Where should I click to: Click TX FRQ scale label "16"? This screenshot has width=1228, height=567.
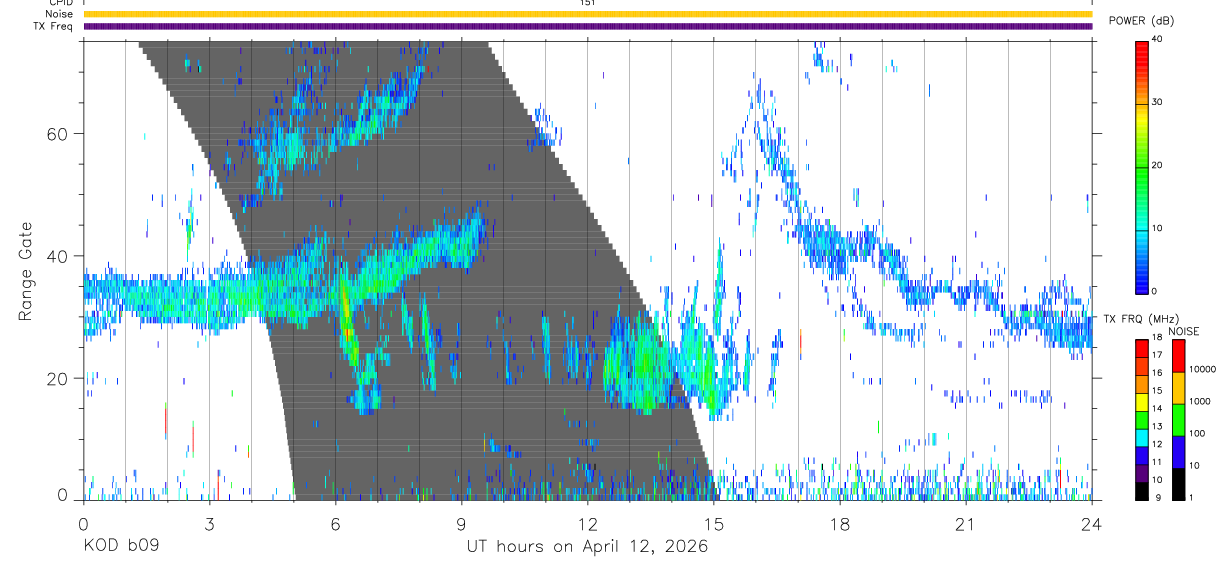[1156, 373]
